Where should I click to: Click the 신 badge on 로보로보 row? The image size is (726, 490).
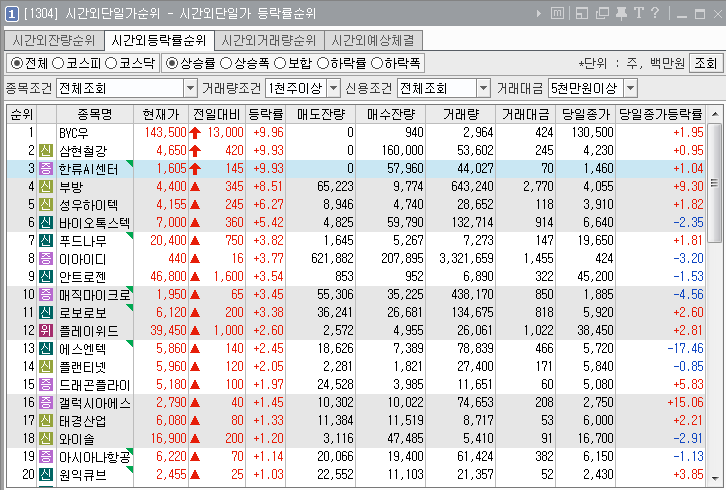tap(45, 313)
